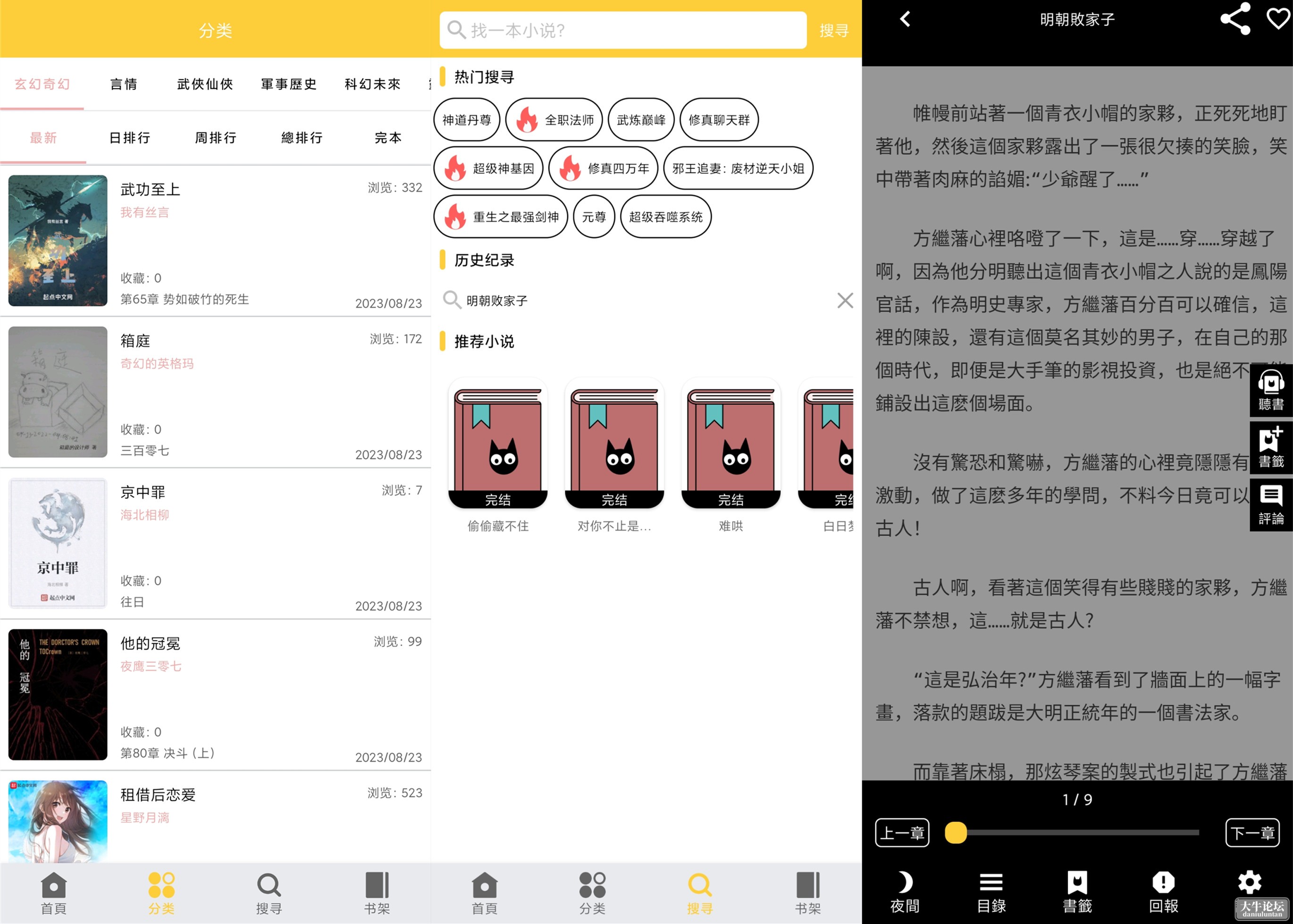1293x924 pixels.
Task: Search history item 明朝败家子
Action: (x=496, y=301)
